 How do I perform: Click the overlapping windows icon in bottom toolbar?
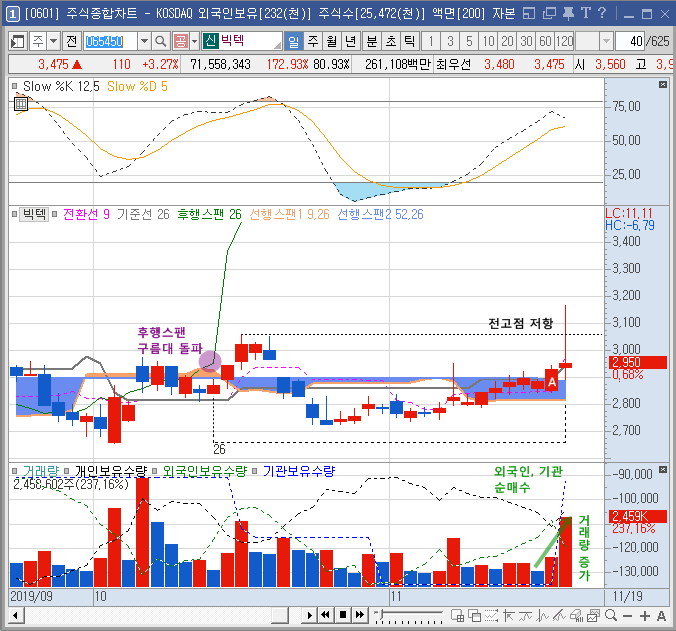(x=475, y=616)
